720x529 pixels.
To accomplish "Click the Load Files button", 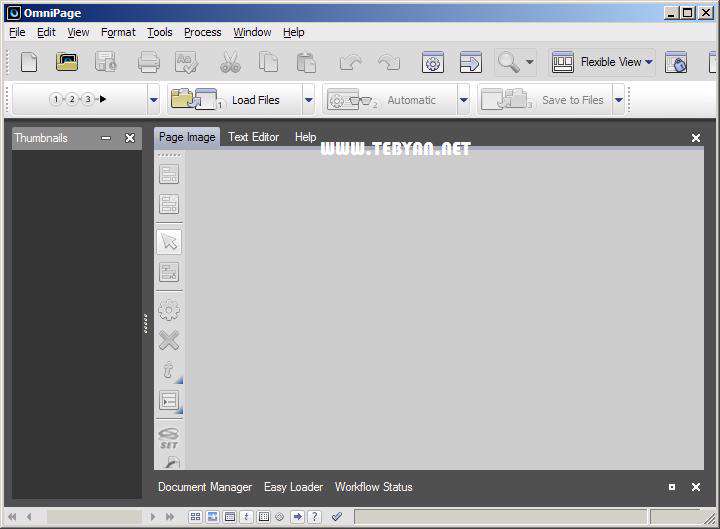I will [x=234, y=100].
